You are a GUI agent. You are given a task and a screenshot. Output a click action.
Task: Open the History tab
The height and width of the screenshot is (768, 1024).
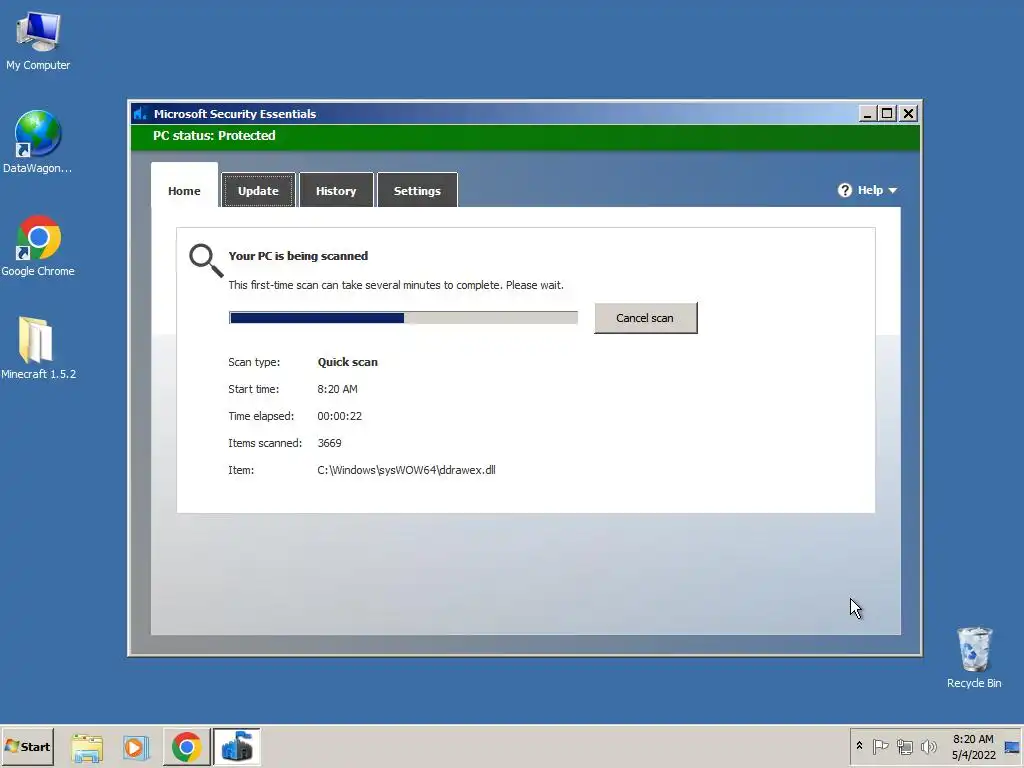336,191
